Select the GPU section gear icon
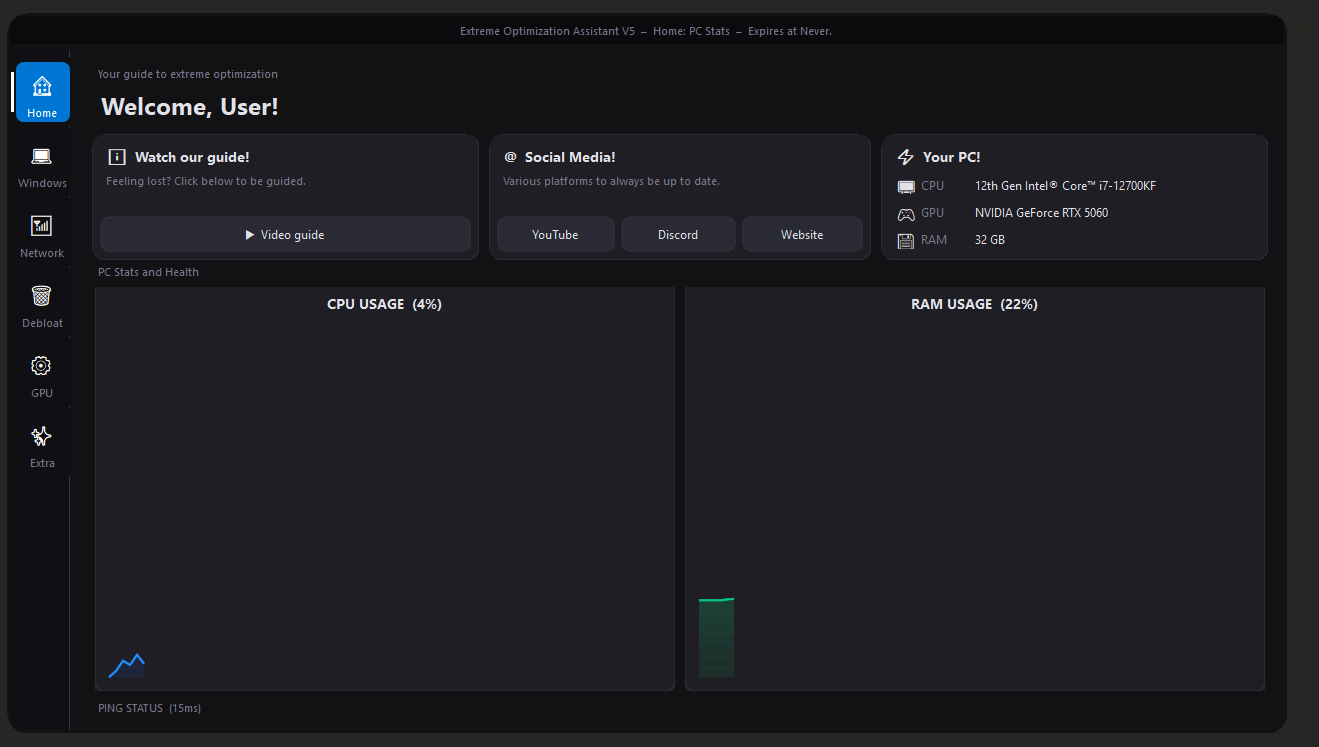Image resolution: width=1319 pixels, height=747 pixels. pos(41,366)
